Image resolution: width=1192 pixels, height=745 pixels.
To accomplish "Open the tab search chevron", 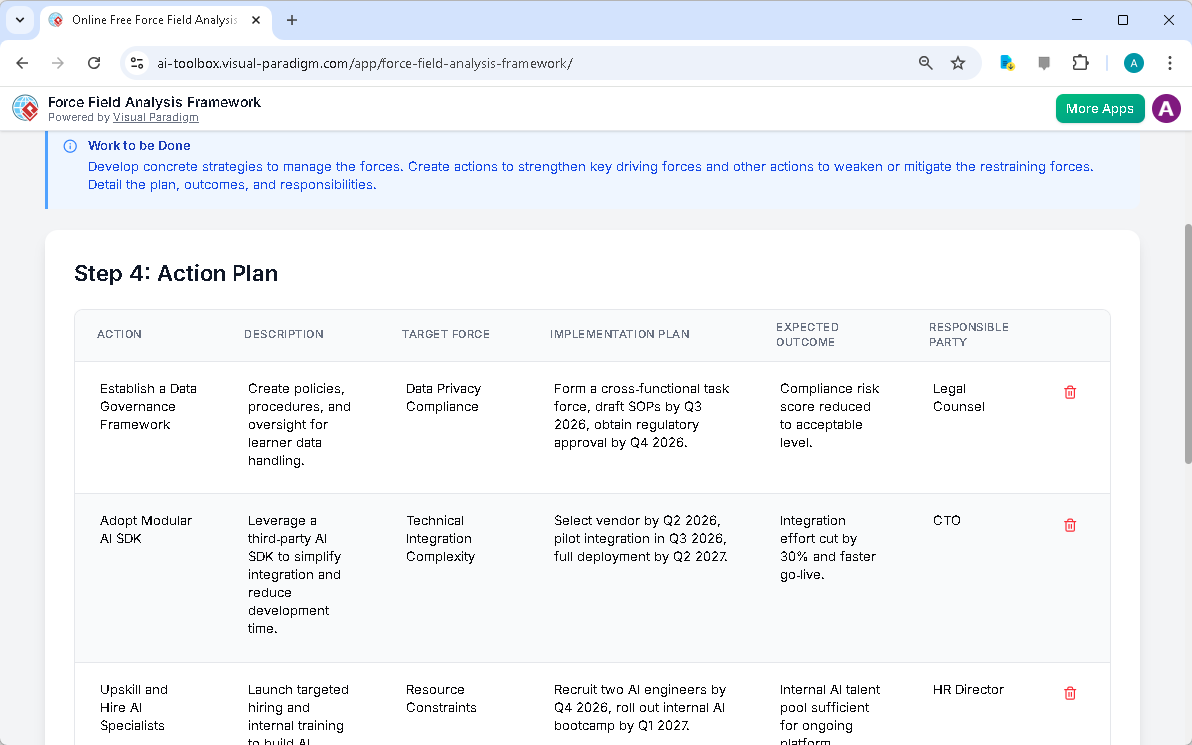I will pyautogui.click(x=20, y=20).
